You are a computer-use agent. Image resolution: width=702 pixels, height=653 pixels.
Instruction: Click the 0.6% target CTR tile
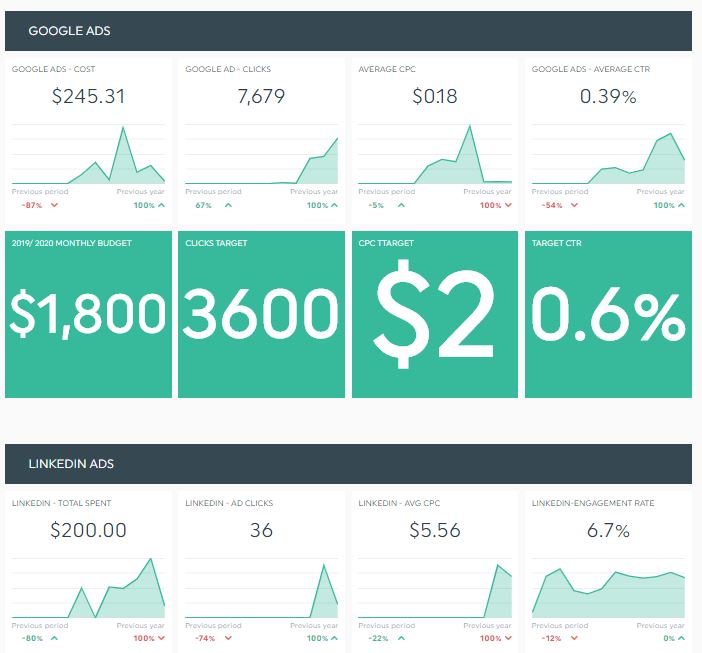point(608,314)
